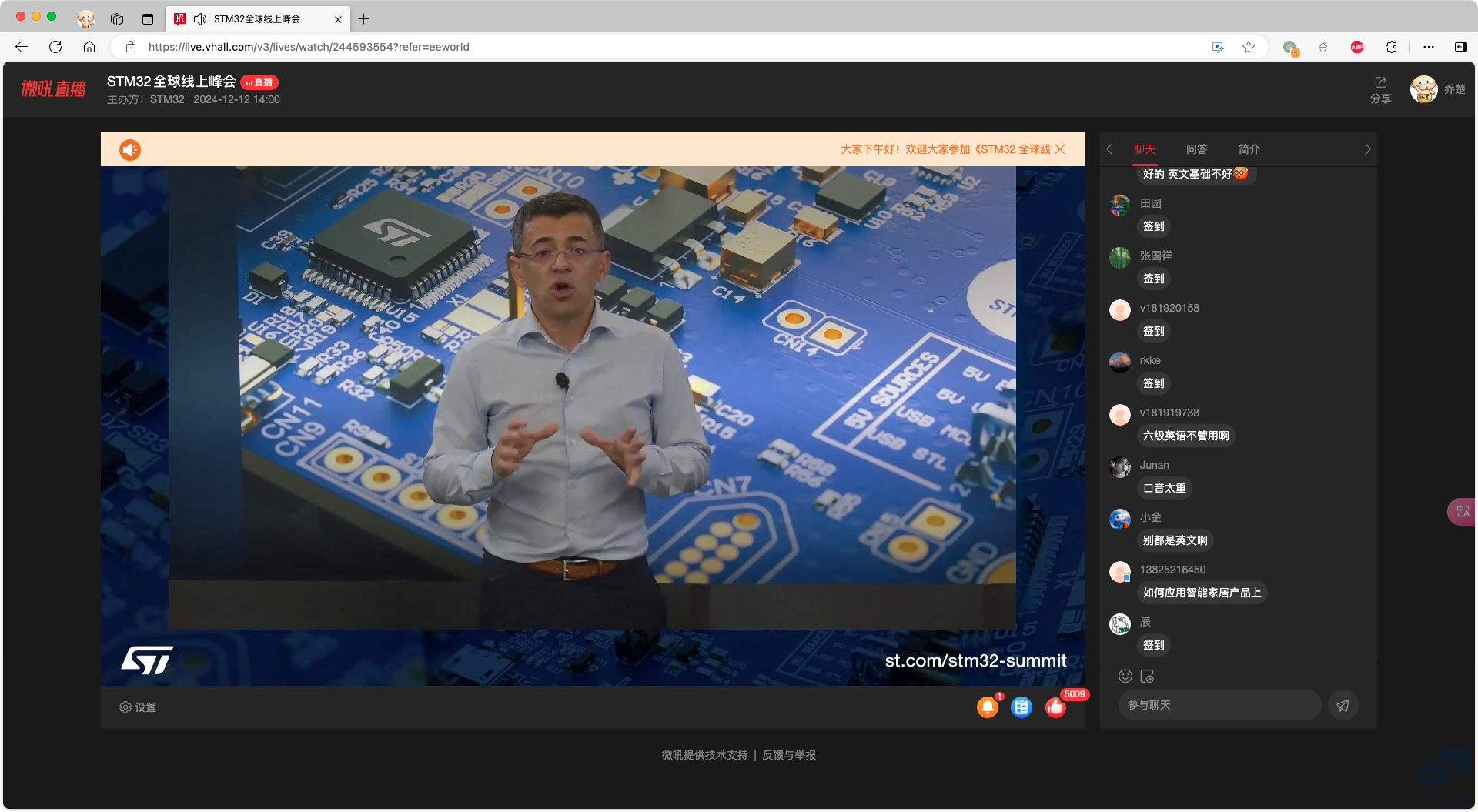This screenshot has height=812, width=1478.
Task: Open the browser settings and more menu
Action: [1429, 47]
